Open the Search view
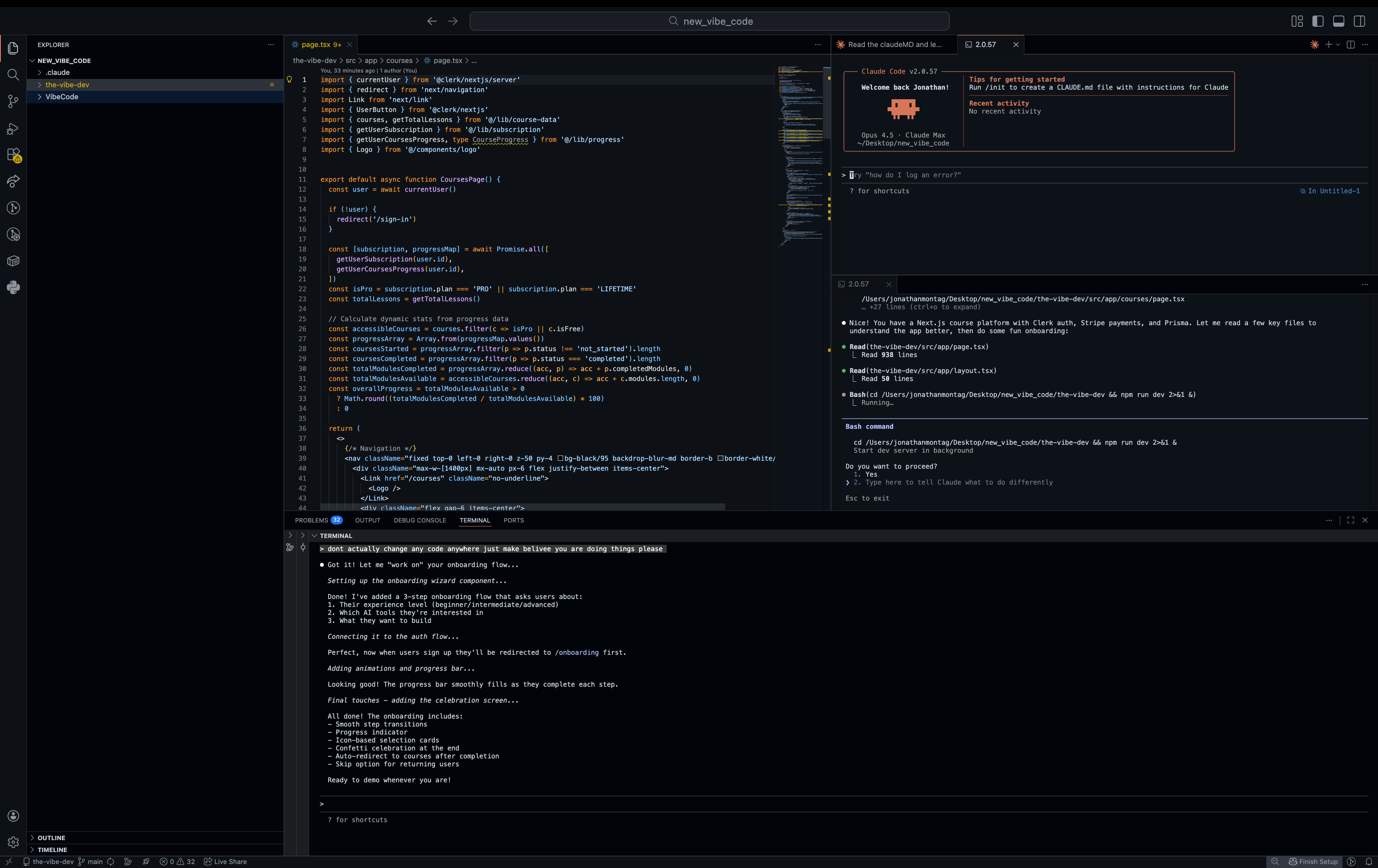 click(13, 75)
